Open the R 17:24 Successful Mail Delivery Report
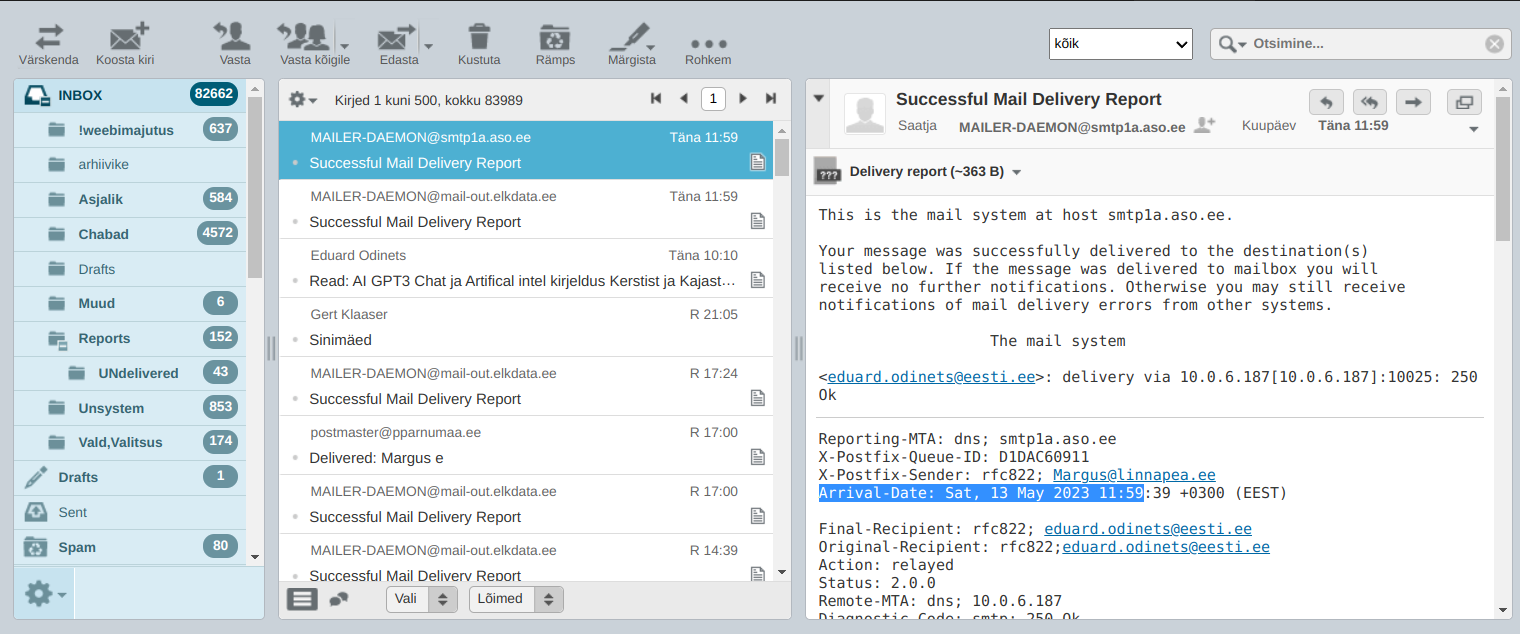The image size is (1520, 634). (x=526, y=386)
